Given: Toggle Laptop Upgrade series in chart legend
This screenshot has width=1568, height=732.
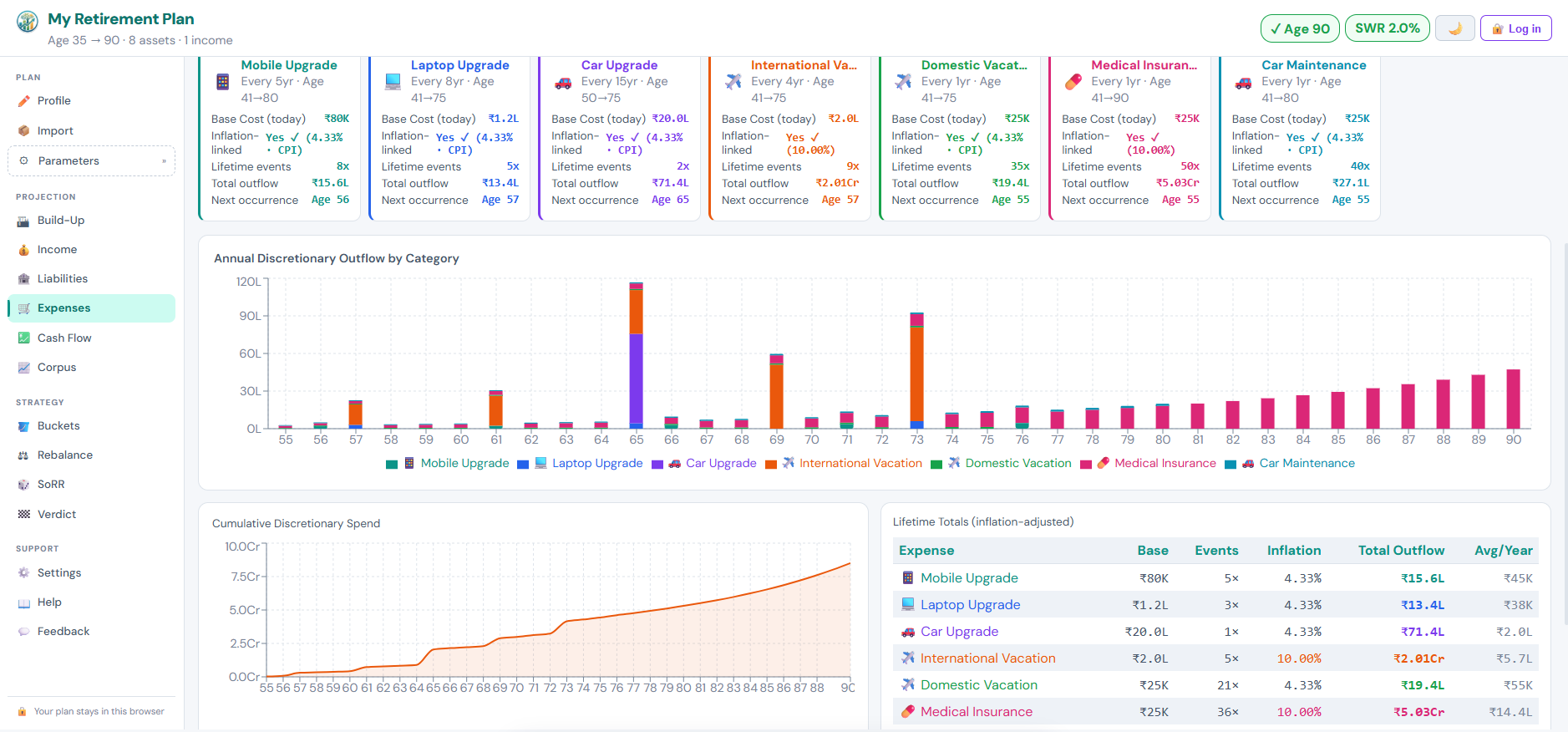Looking at the screenshot, I should [x=580, y=464].
